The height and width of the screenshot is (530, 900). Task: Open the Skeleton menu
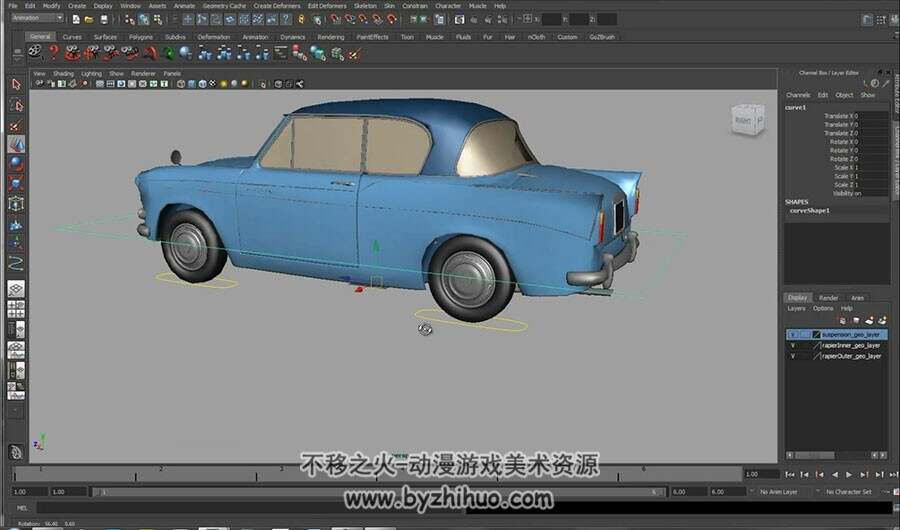(x=365, y=6)
